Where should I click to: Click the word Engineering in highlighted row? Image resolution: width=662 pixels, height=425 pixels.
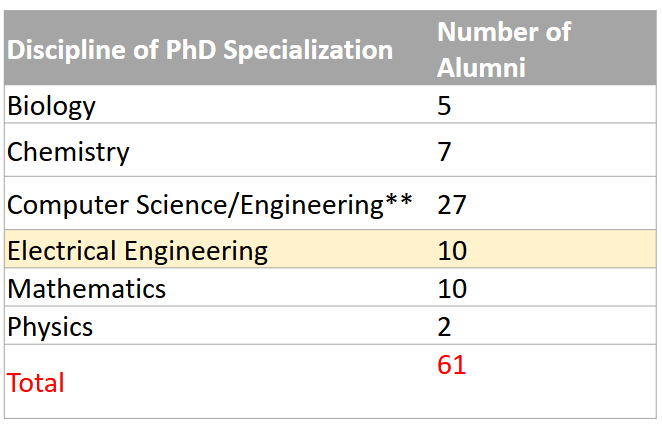click(x=196, y=252)
